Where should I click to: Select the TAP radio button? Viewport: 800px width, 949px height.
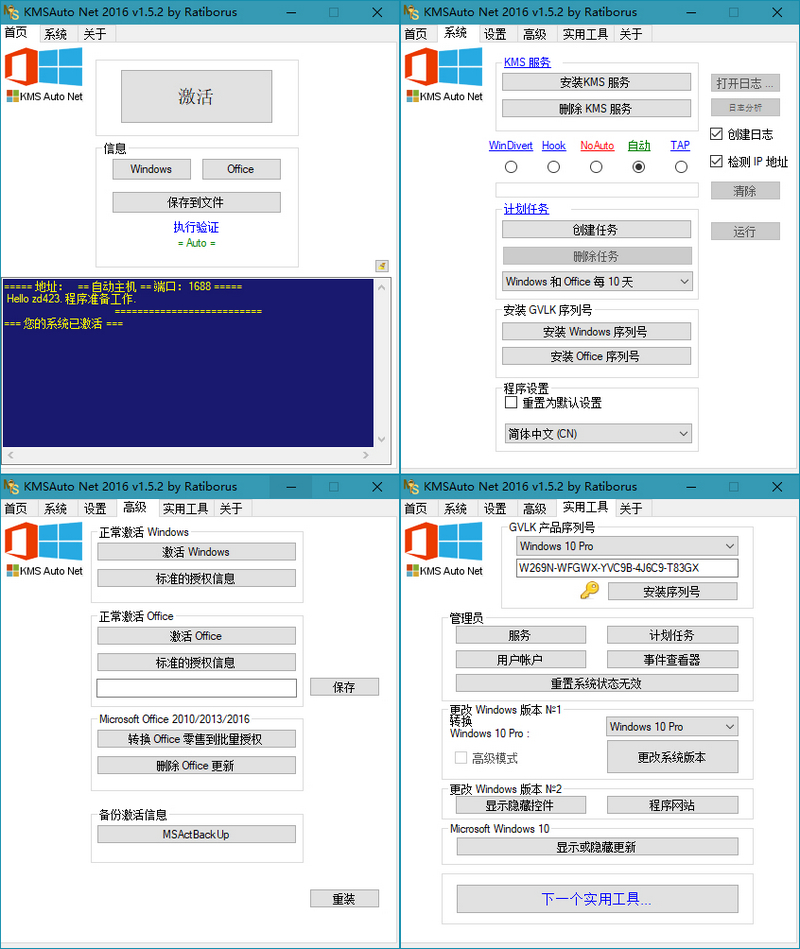point(680,167)
